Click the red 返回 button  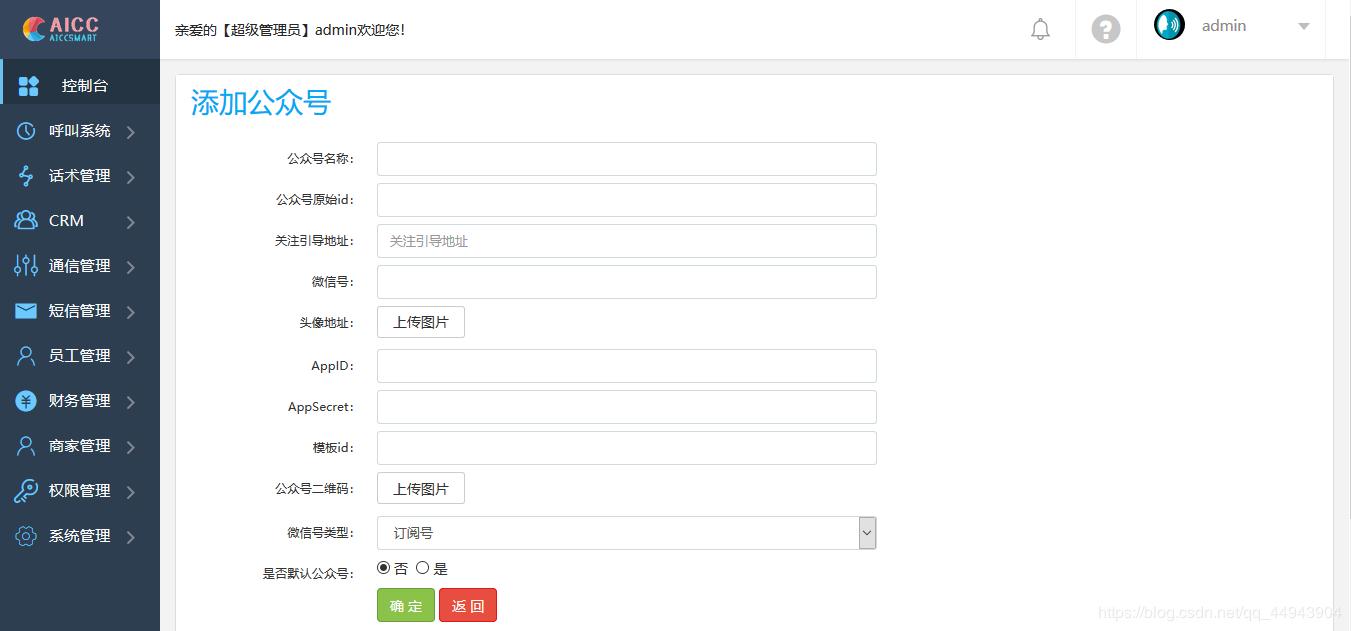click(467, 605)
